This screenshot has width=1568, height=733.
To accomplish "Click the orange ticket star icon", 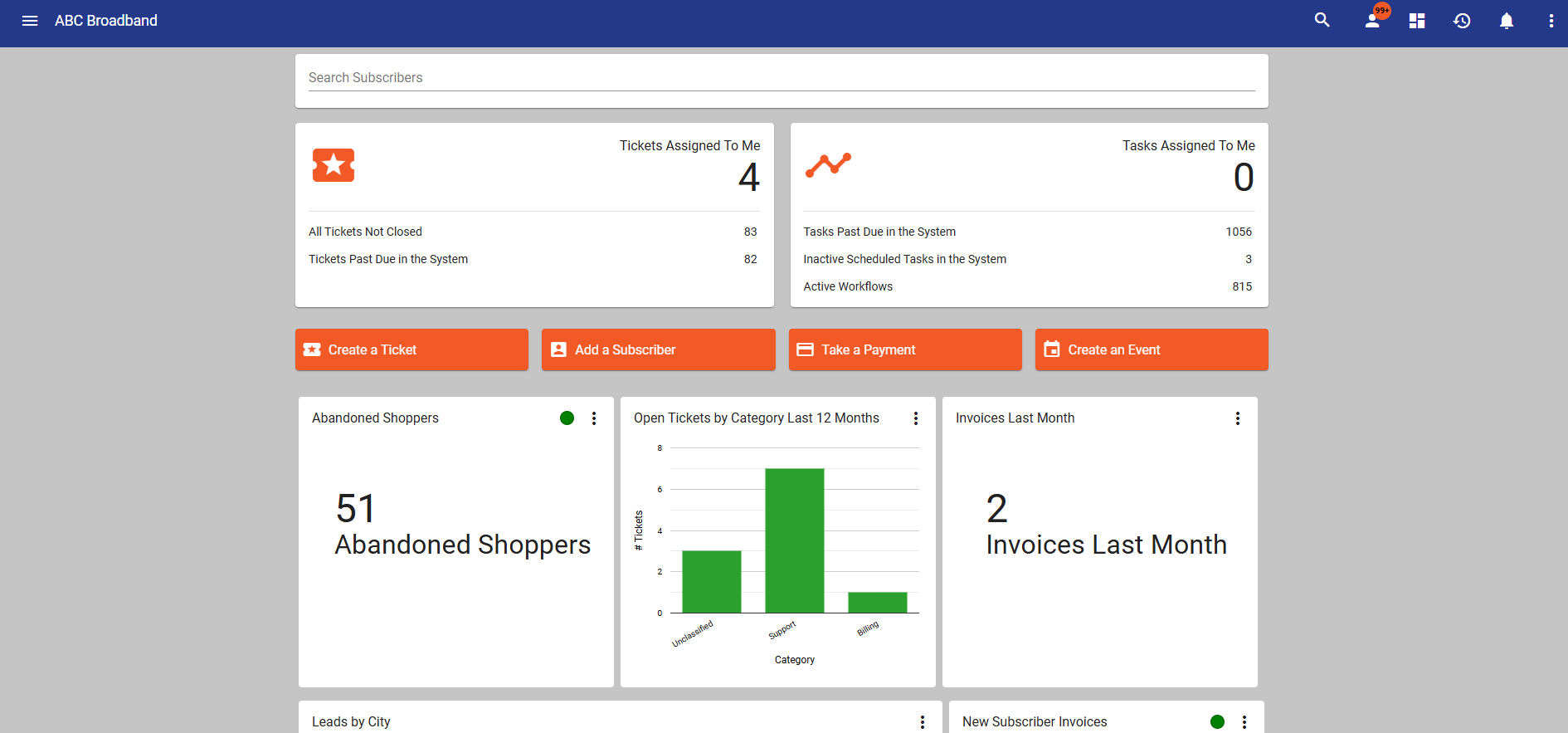I will [334, 165].
